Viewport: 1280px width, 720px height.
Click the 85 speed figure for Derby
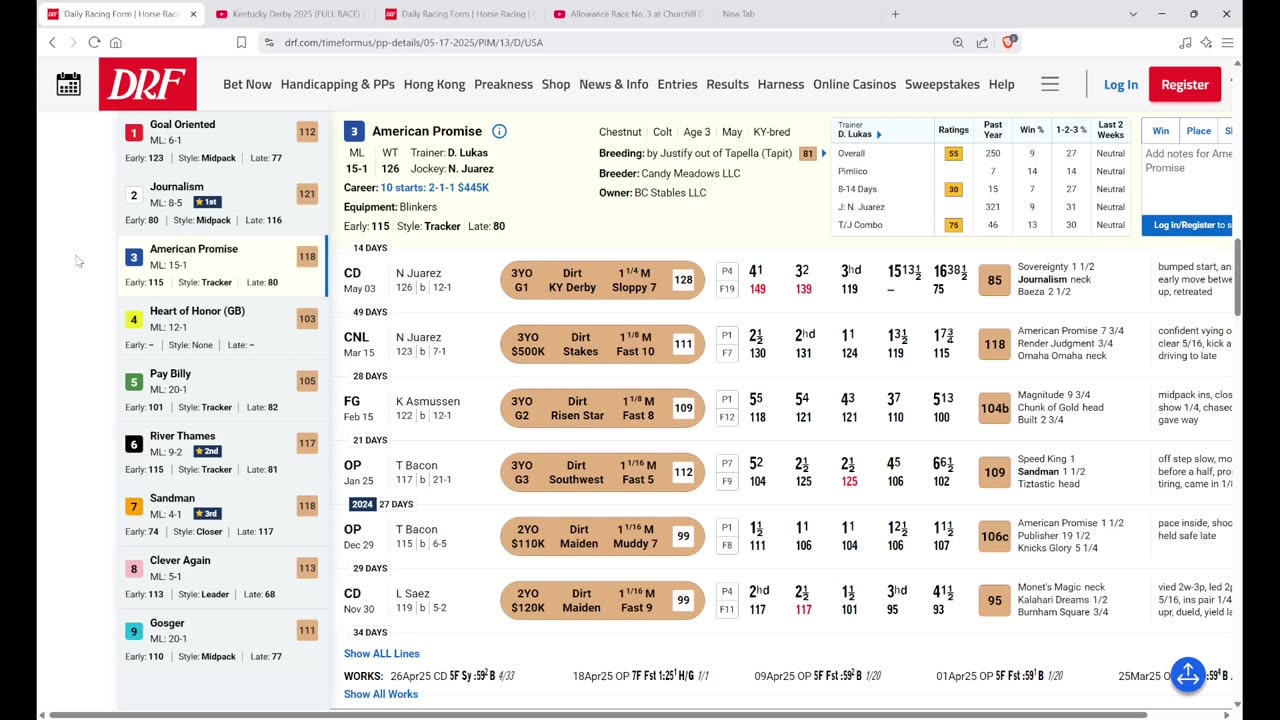(994, 280)
